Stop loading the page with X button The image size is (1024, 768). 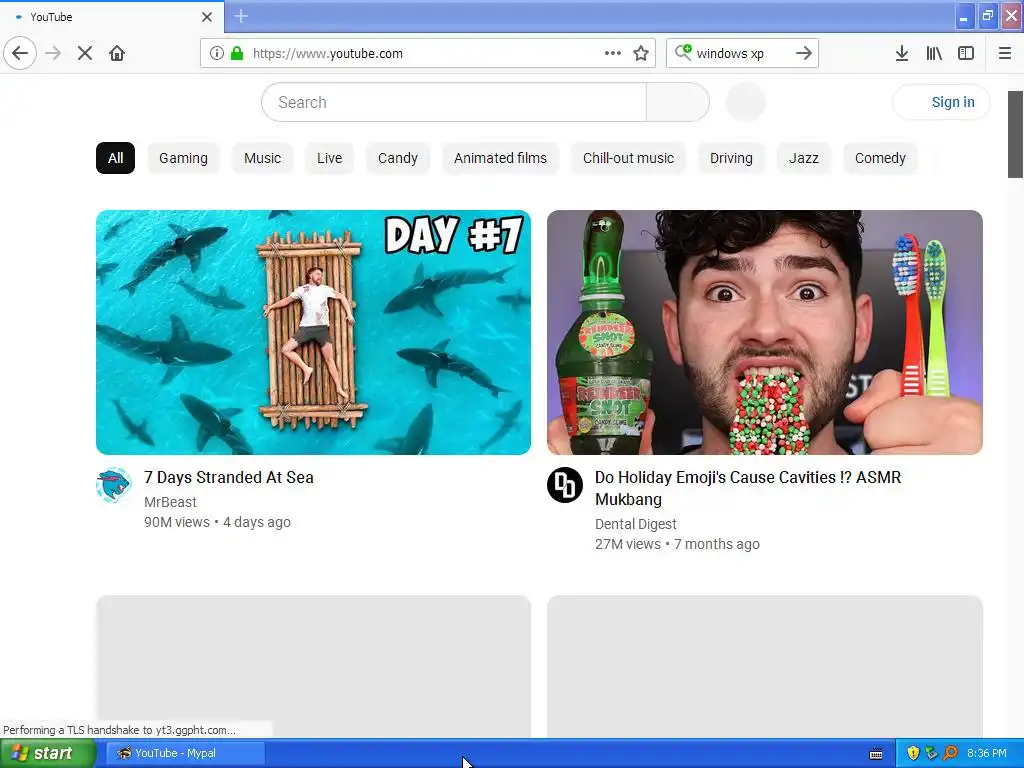[85, 53]
